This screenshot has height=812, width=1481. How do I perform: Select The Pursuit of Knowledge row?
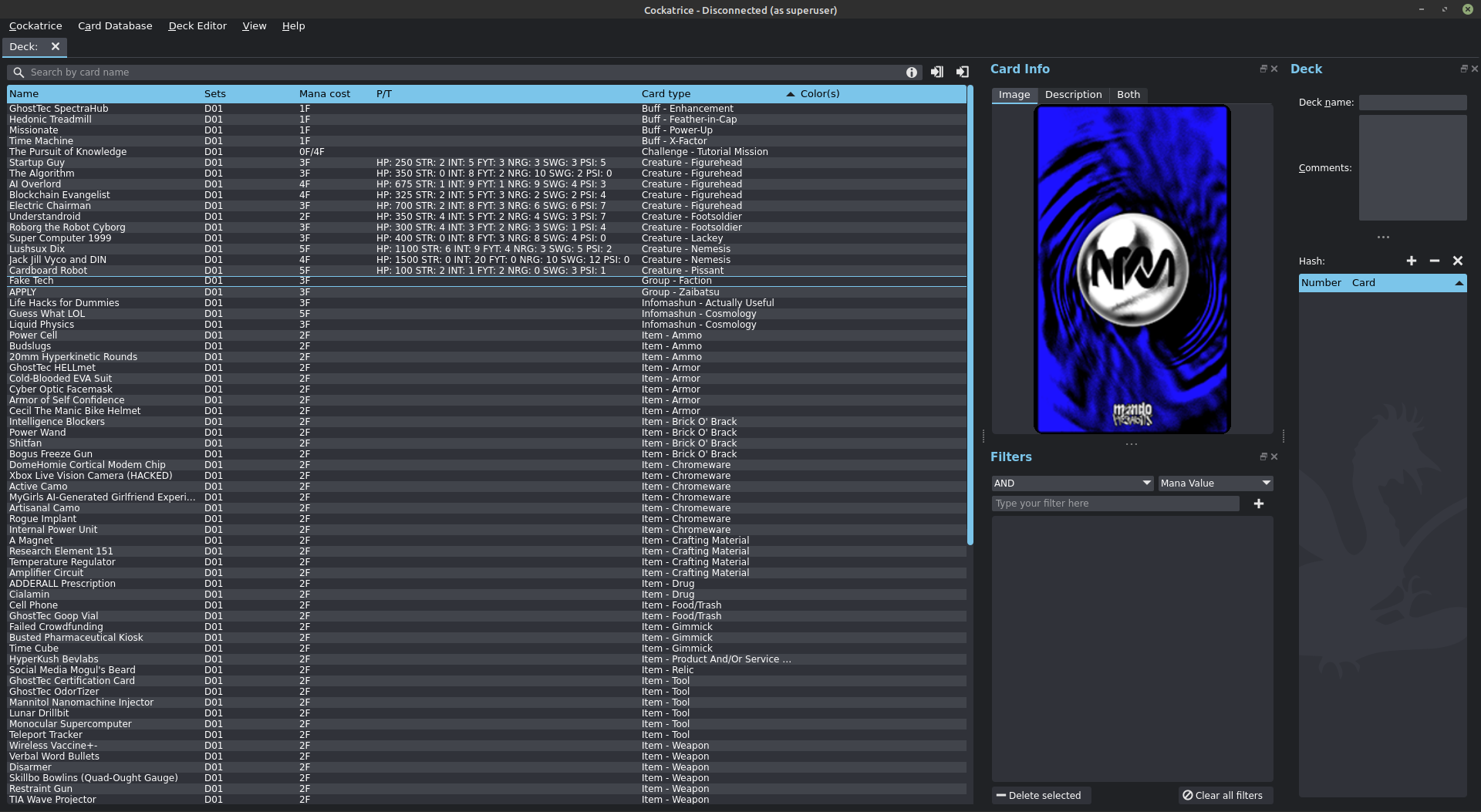coord(486,152)
